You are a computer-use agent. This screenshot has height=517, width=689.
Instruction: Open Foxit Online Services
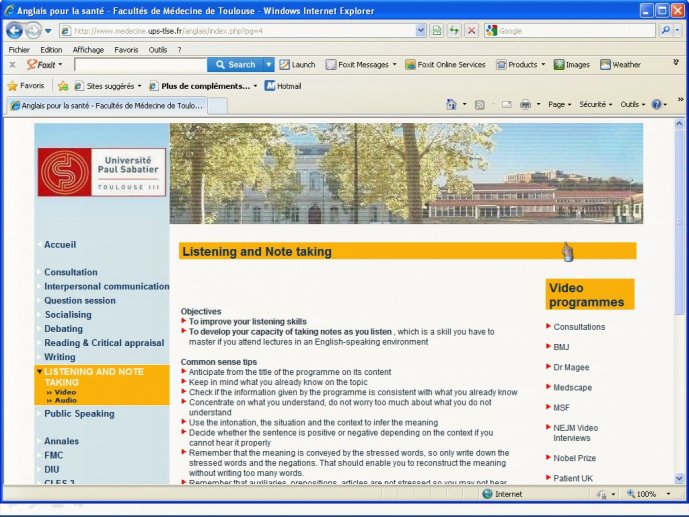coord(446,65)
